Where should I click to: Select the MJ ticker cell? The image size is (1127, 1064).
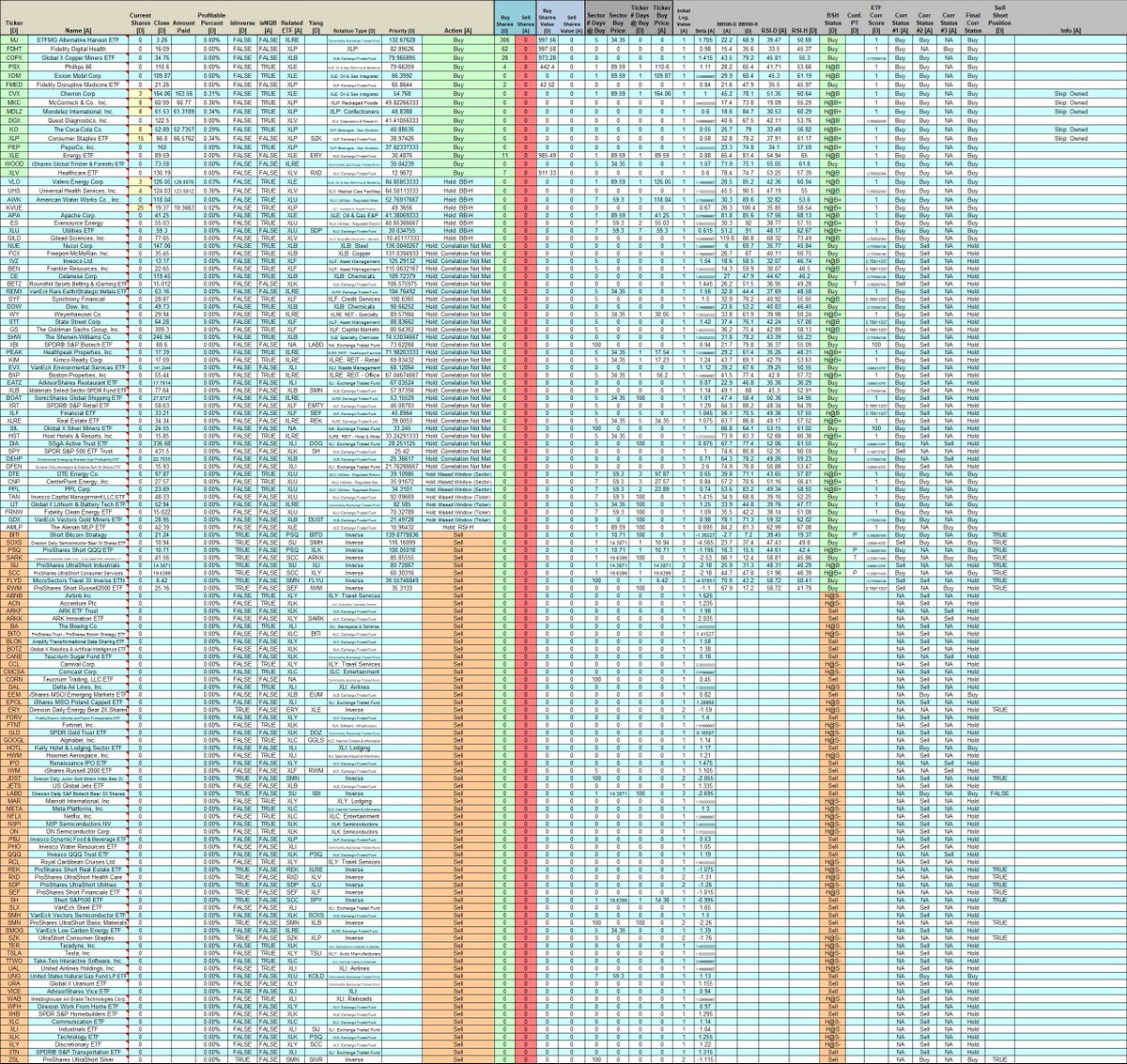tap(14, 41)
